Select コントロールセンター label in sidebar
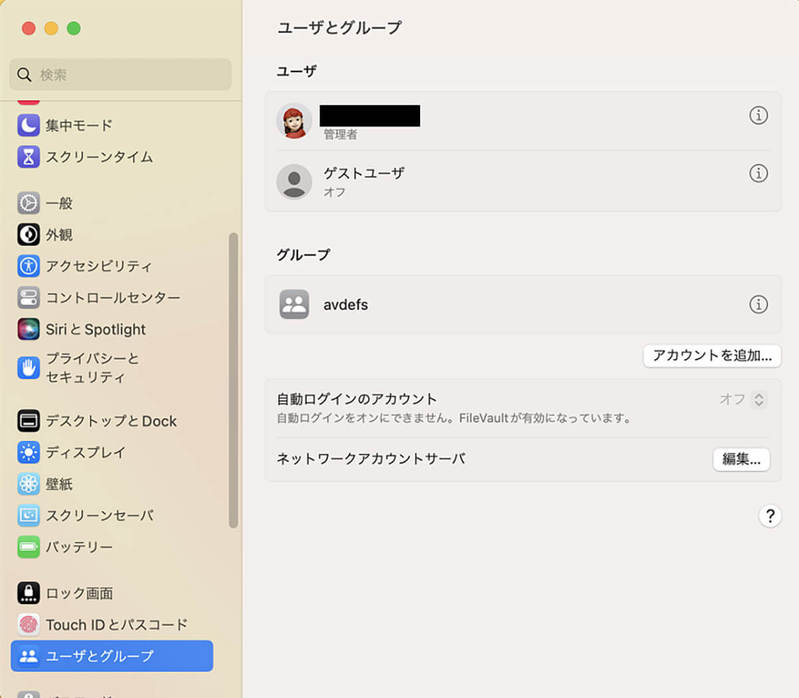This screenshot has height=698, width=799. pyautogui.click(x=113, y=298)
